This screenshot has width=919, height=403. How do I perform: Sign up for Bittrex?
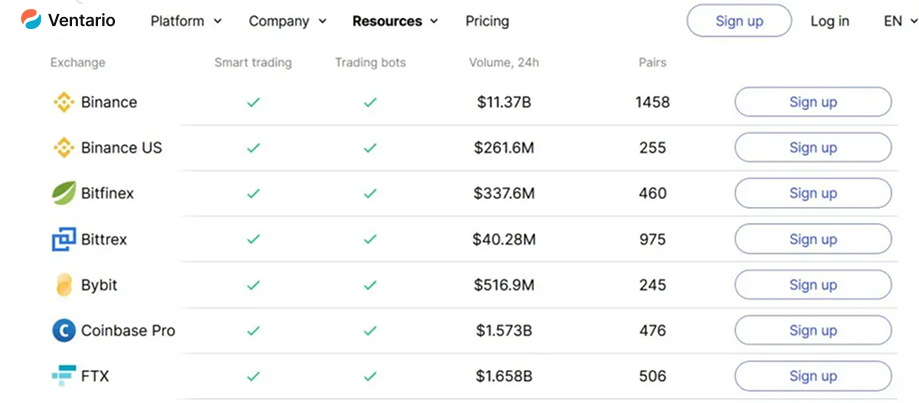click(x=813, y=239)
